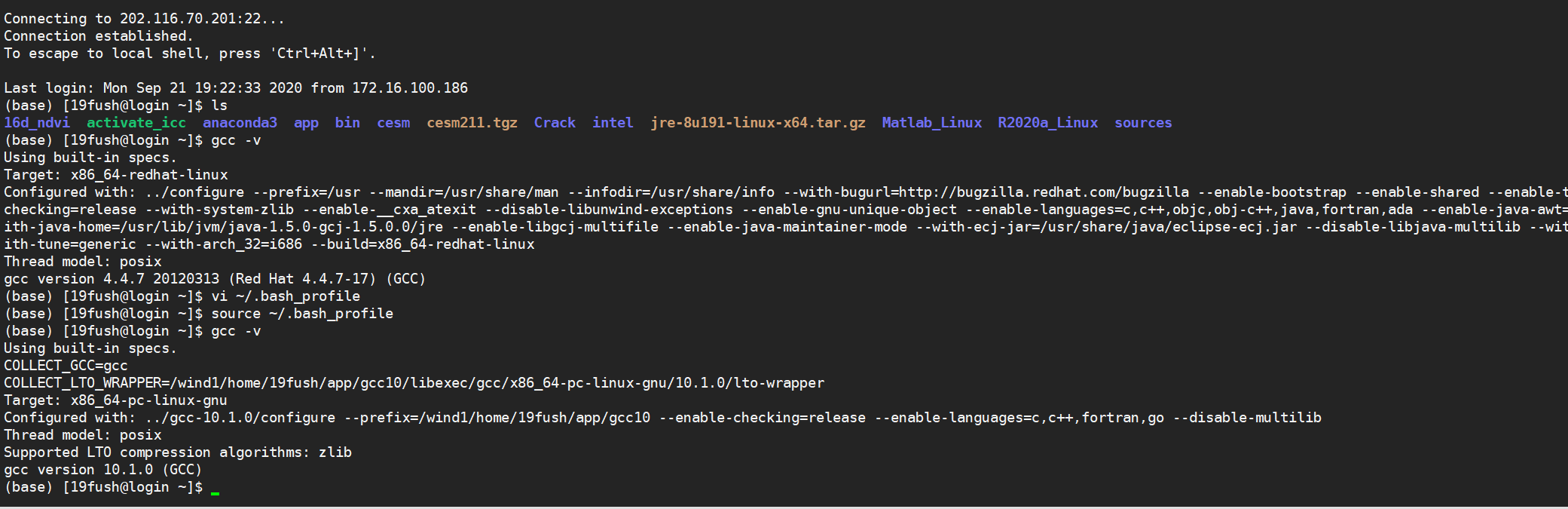The width and height of the screenshot is (1568, 509).
Task: Click 'gcc version 4.4.7 20120313' line
Action: 215,279
